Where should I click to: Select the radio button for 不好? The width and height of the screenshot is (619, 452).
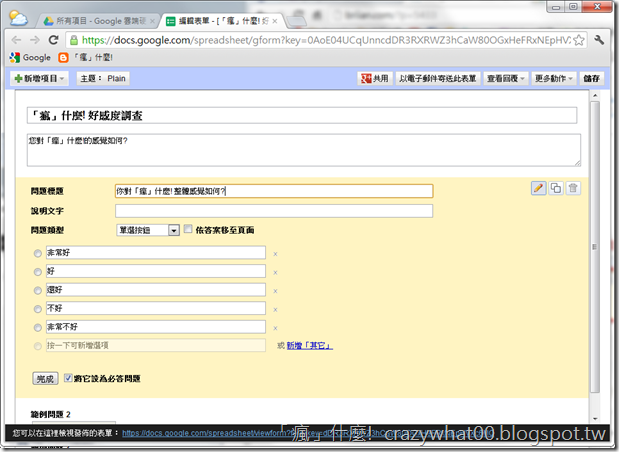tap(38, 309)
